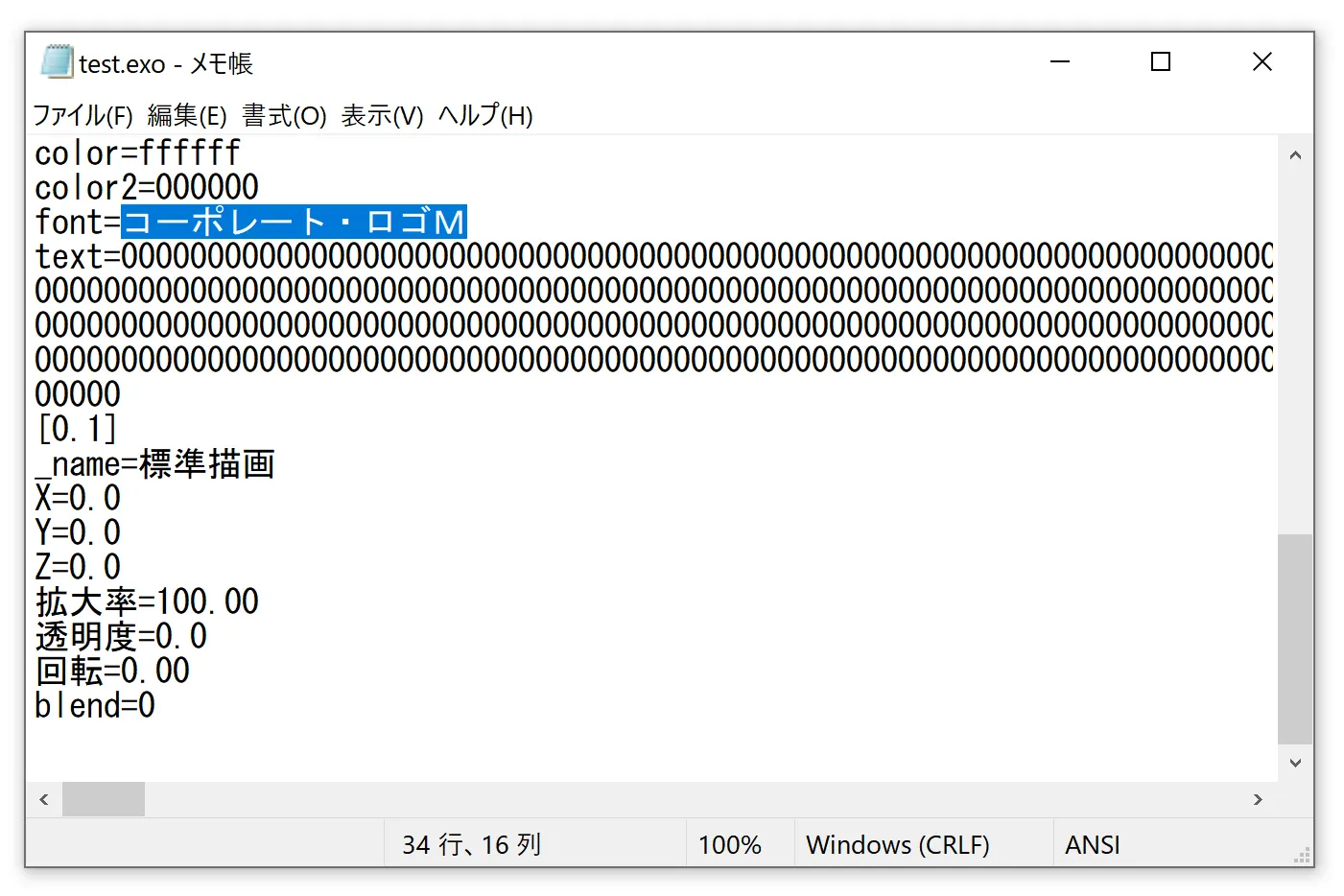
Task: Open the 編集(E) menu
Action: [187, 116]
